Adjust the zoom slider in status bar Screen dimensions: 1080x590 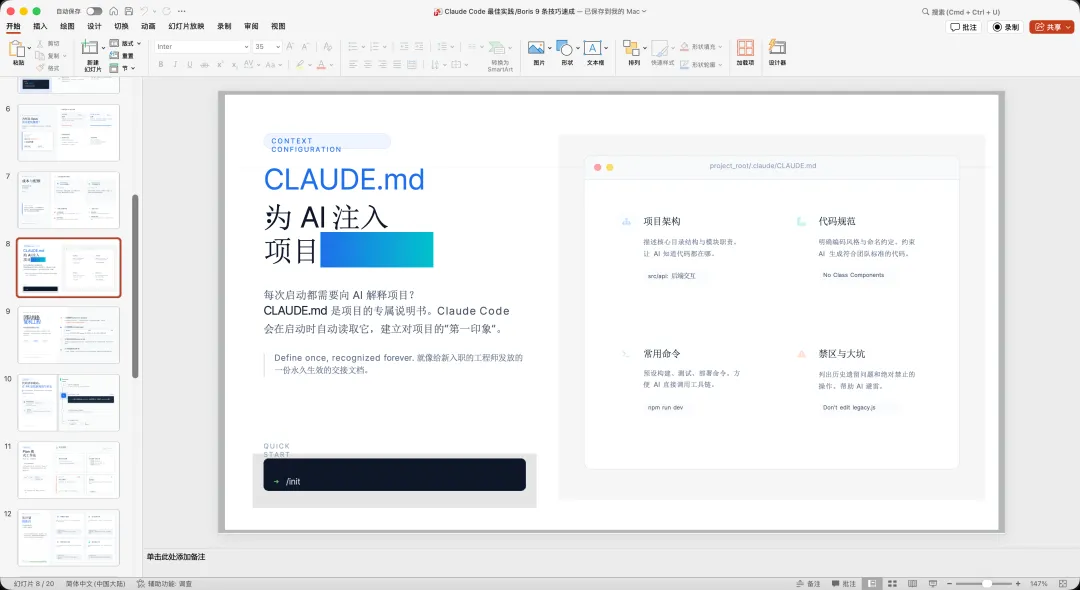click(x=986, y=584)
